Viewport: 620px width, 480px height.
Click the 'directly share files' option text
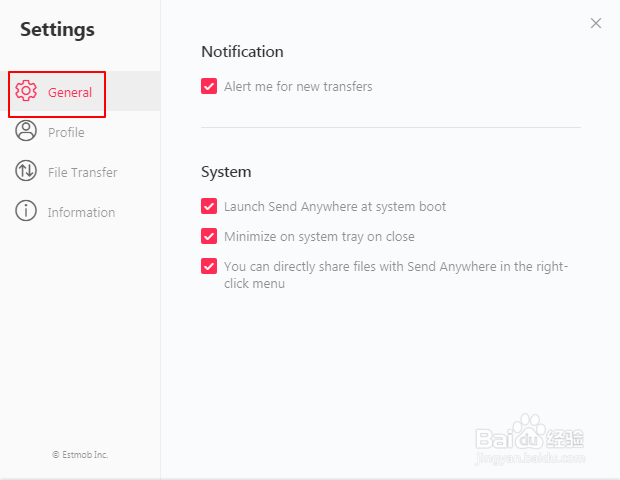(x=395, y=267)
